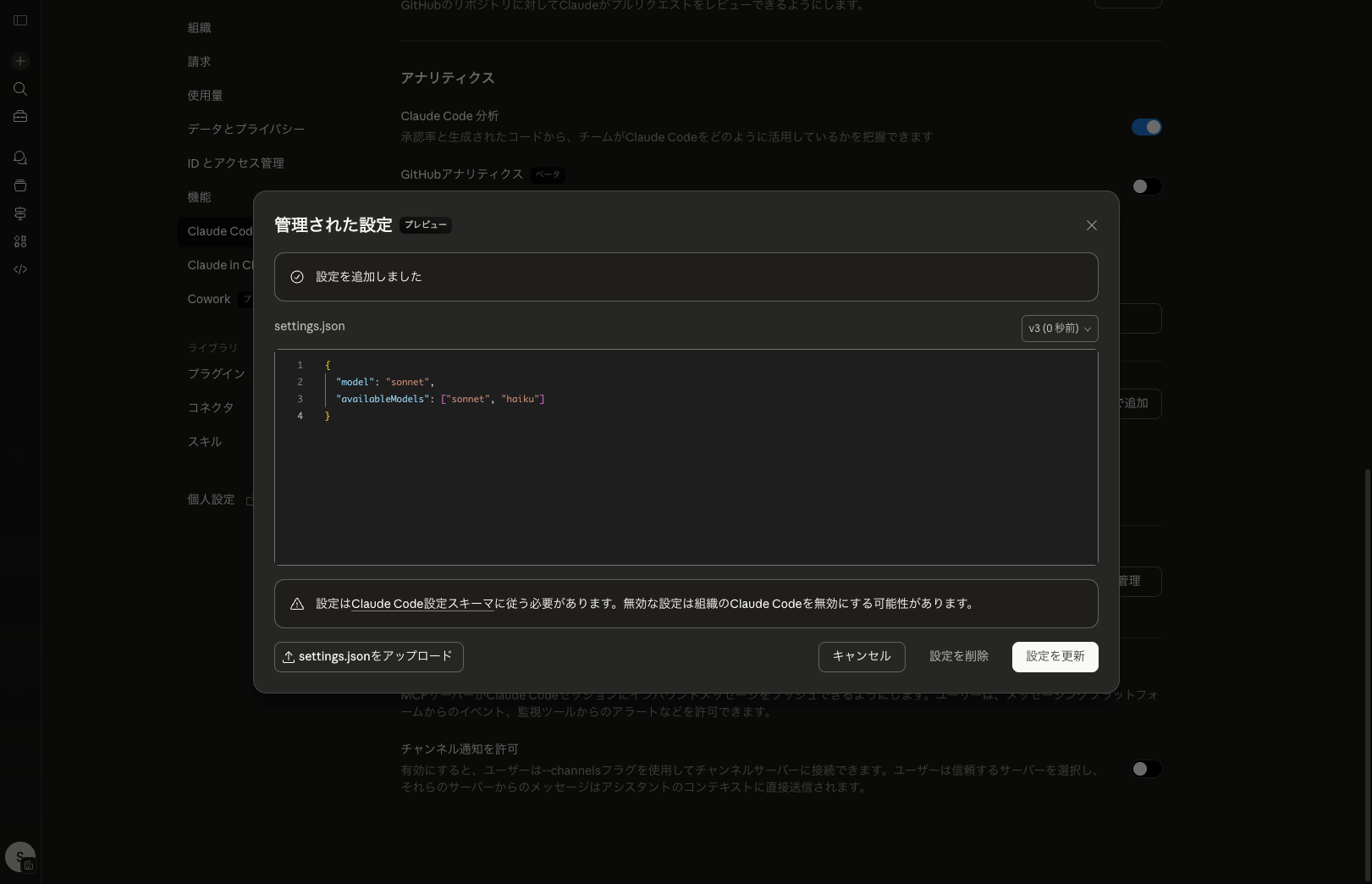Open the code icon at sidebar bottom
Image resolution: width=1372 pixels, height=884 pixels.
coord(19,268)
